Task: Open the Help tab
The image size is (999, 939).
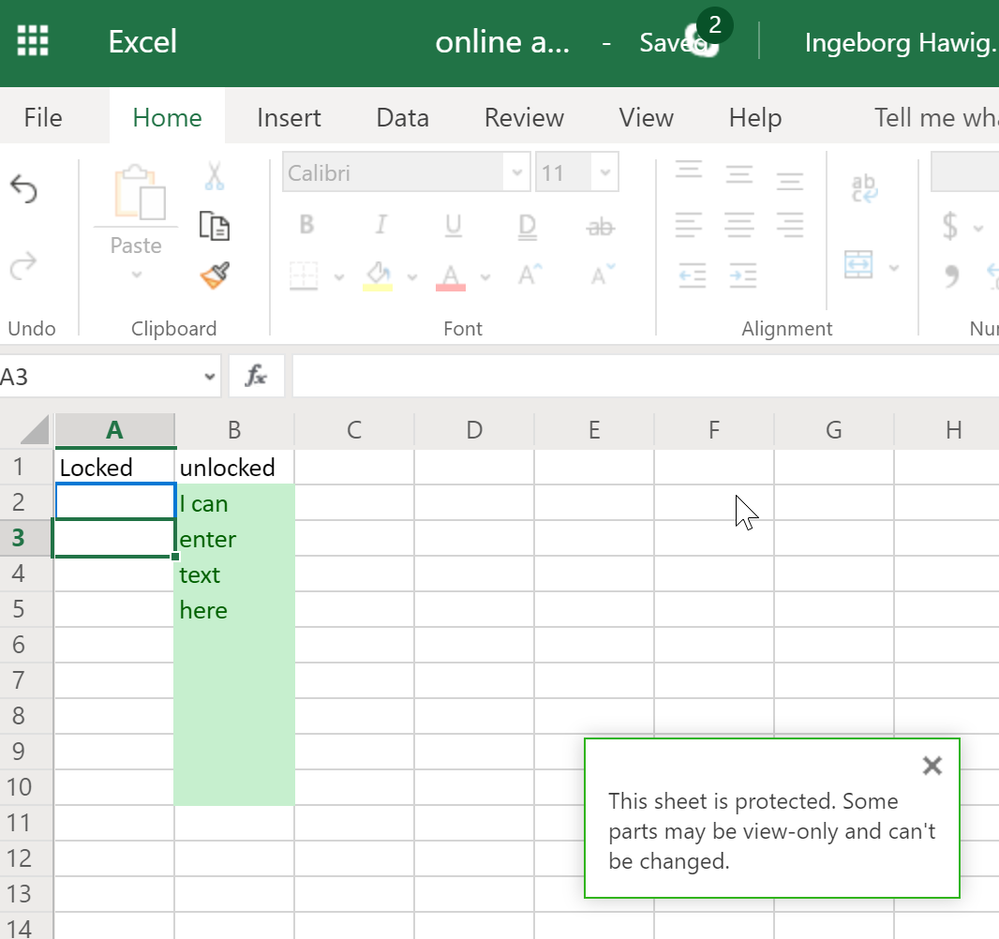Action: 755,118
